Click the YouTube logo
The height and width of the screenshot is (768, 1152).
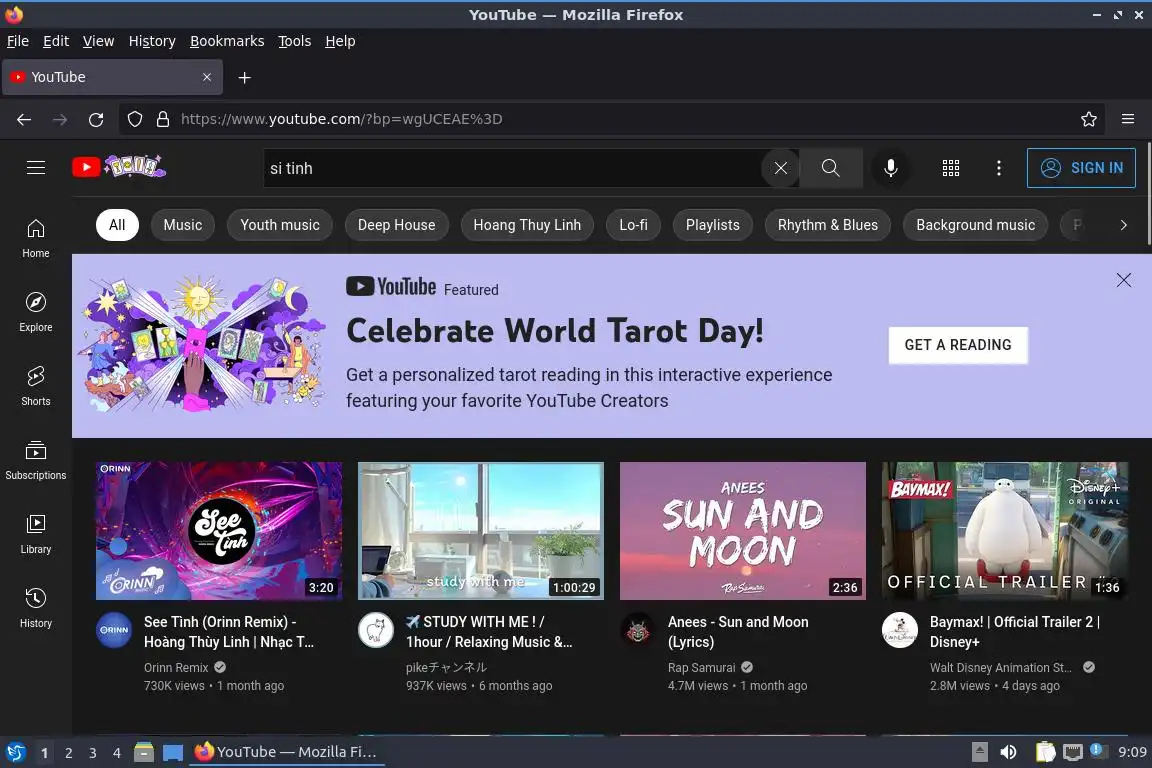click(119, 168)
